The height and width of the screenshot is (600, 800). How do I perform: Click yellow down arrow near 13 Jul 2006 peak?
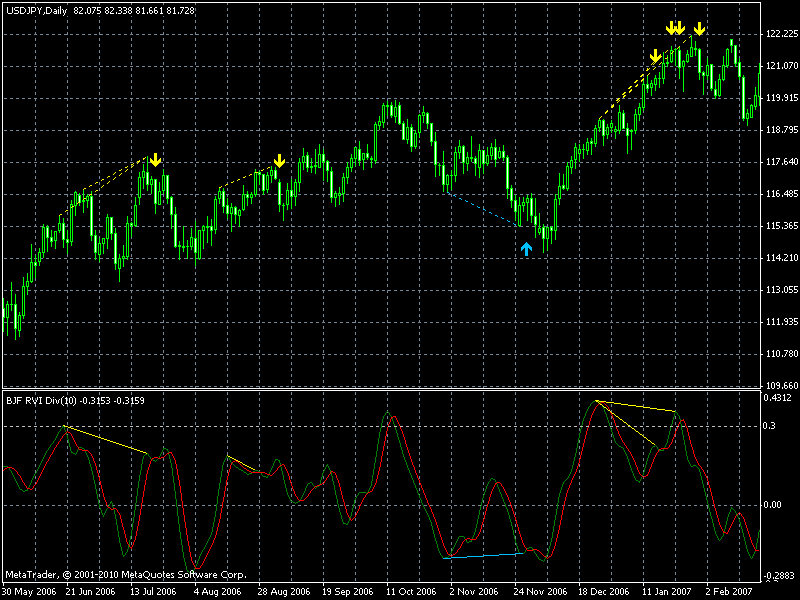coord(155,160)
